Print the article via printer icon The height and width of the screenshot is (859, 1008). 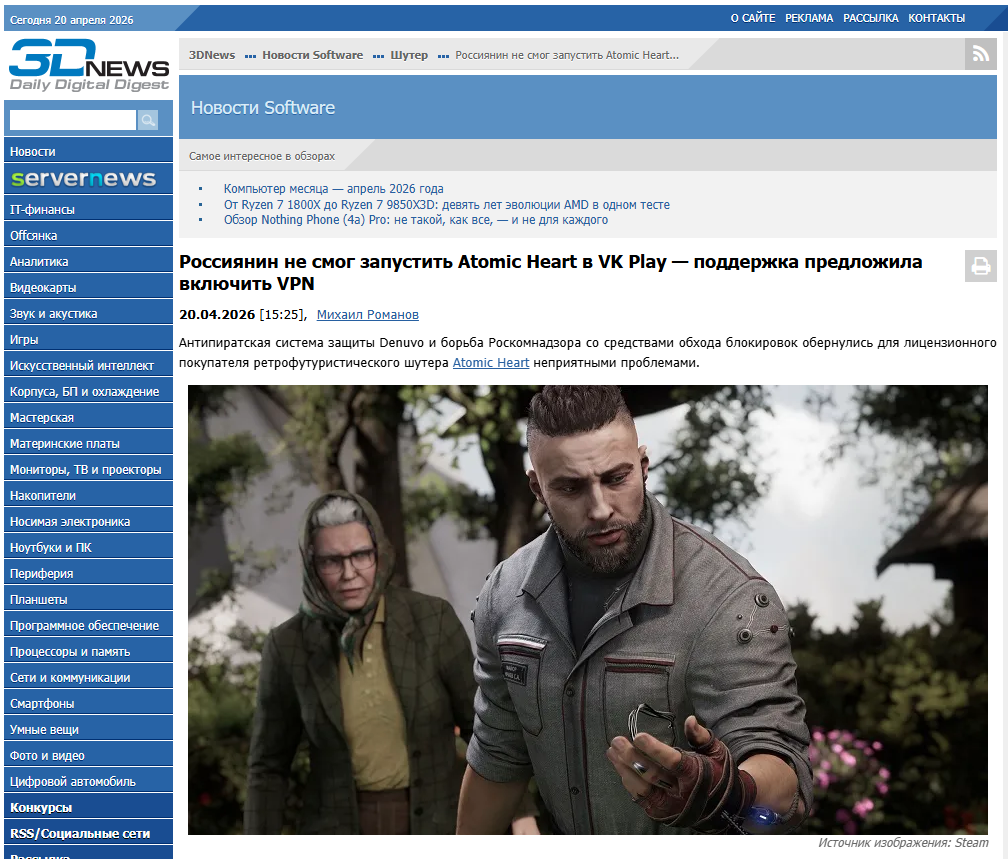(x=981, y=265)
